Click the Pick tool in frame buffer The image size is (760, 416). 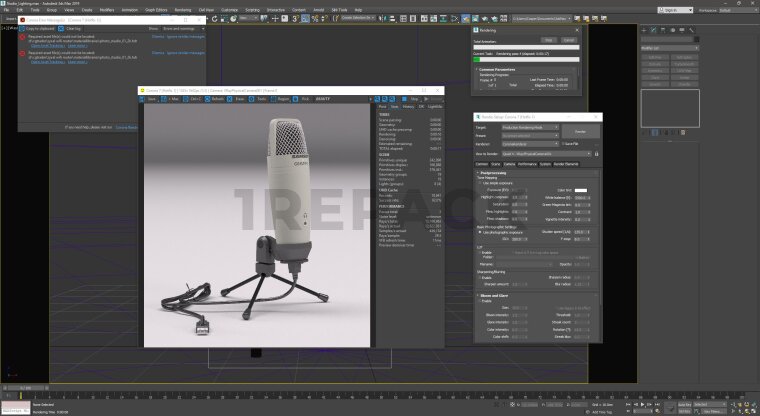(303, 99)
